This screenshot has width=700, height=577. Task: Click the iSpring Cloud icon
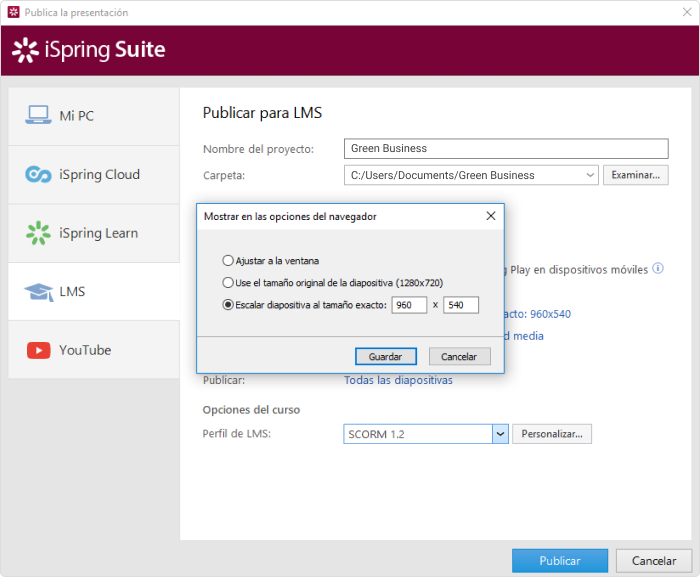click(38, 174)
